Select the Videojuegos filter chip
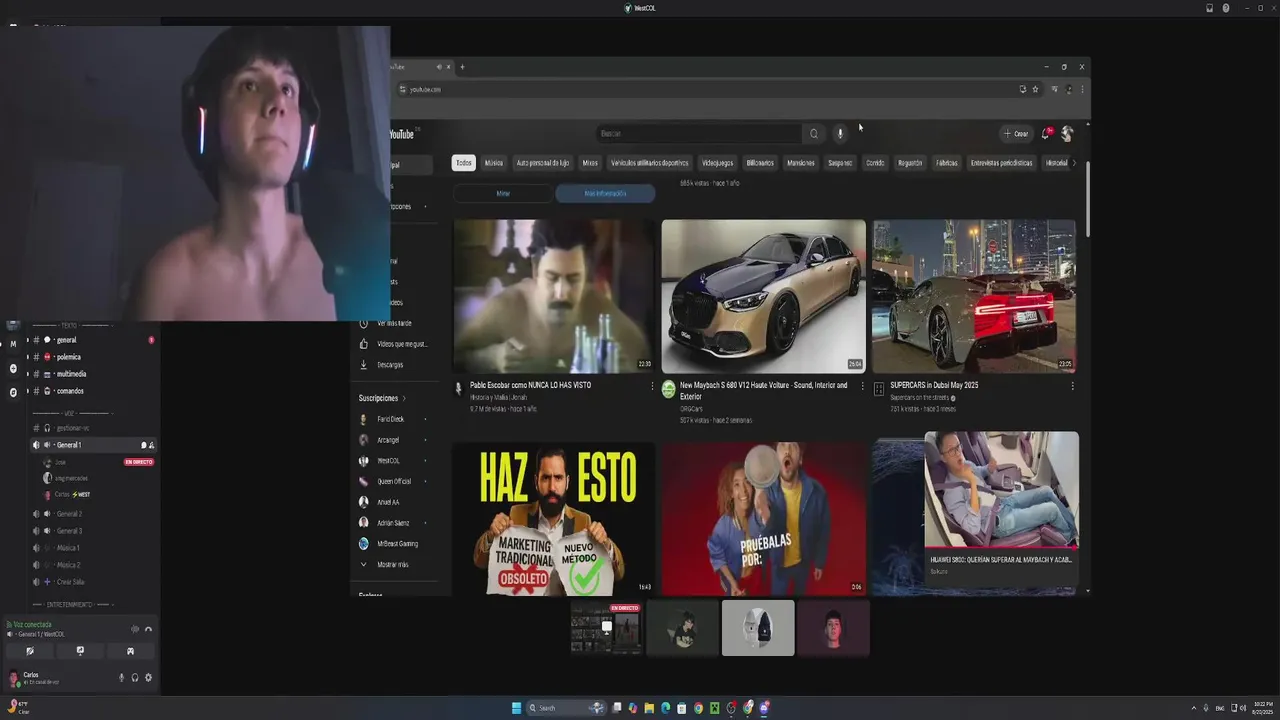The height and width of the screenshot is (720, 1280). pyautogui.click(x=717, y=163)
